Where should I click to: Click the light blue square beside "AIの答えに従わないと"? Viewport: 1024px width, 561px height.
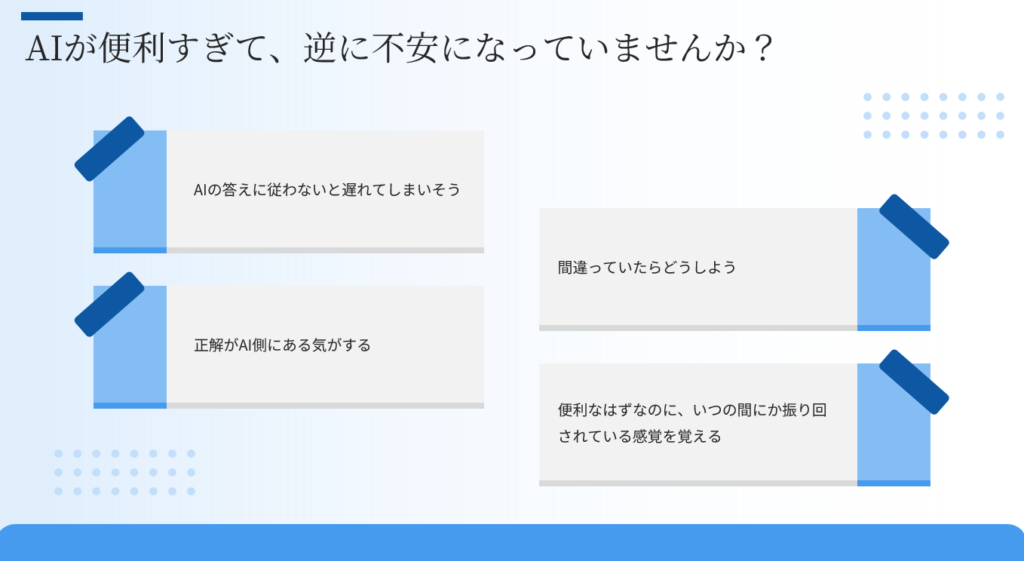click(x=131, y=205)
